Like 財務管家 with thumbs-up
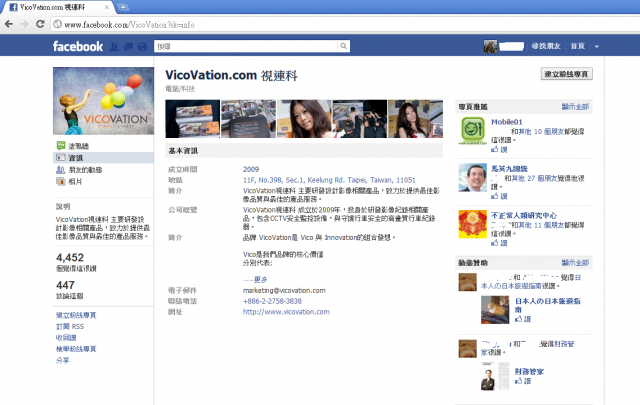640x405 pixels. (523, 381)
